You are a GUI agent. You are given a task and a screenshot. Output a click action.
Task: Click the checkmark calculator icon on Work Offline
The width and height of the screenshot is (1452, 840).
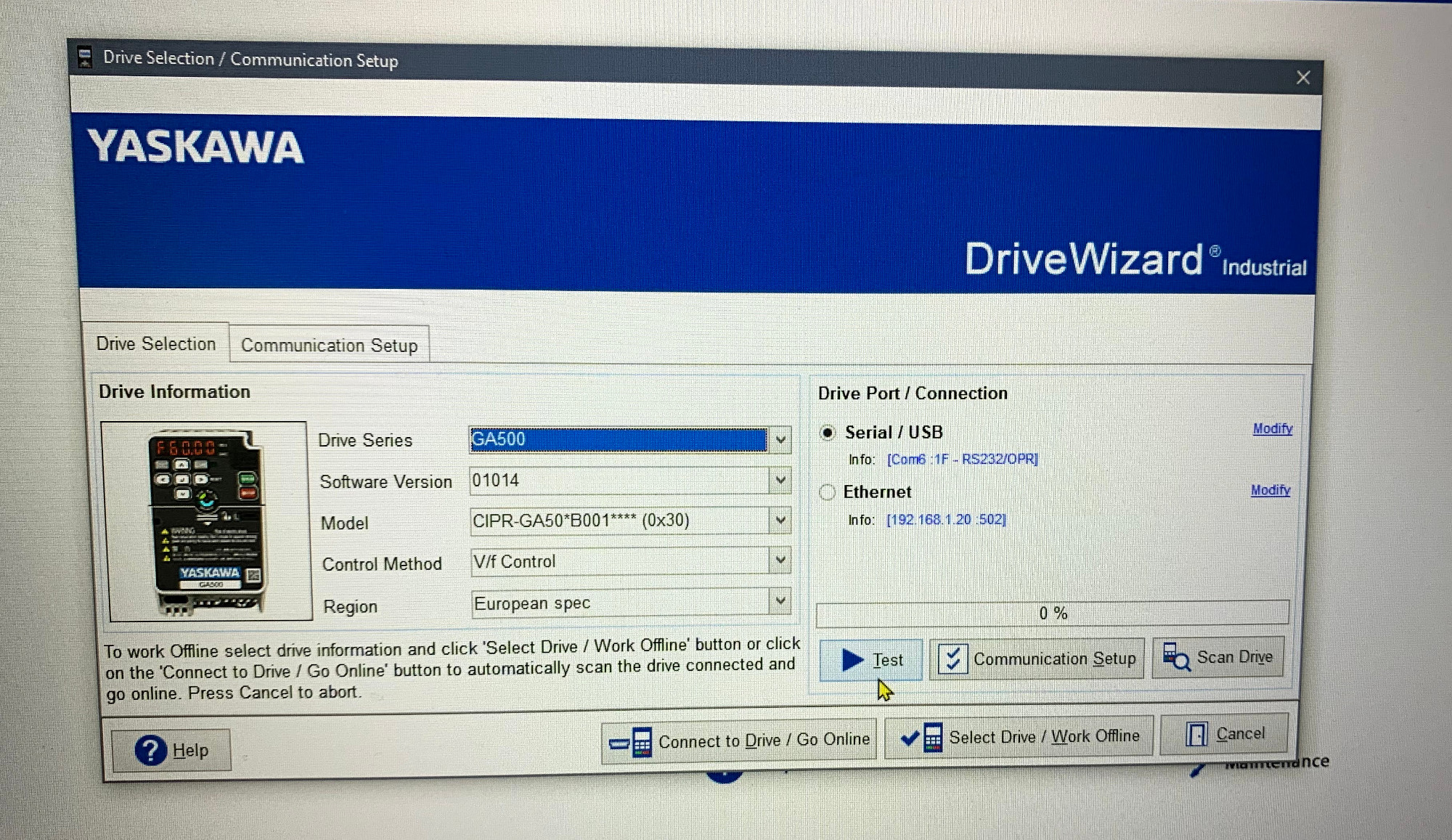pos(921,738)
